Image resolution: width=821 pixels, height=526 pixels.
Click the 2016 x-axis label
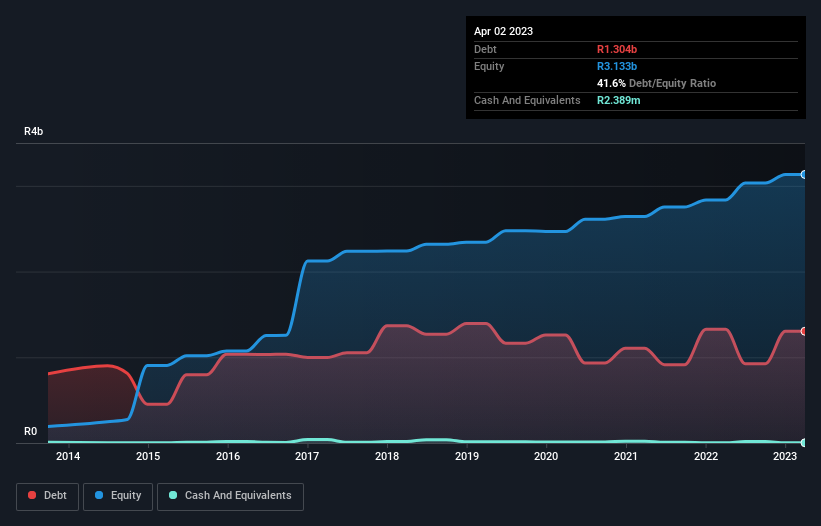(x=228, y=456)
